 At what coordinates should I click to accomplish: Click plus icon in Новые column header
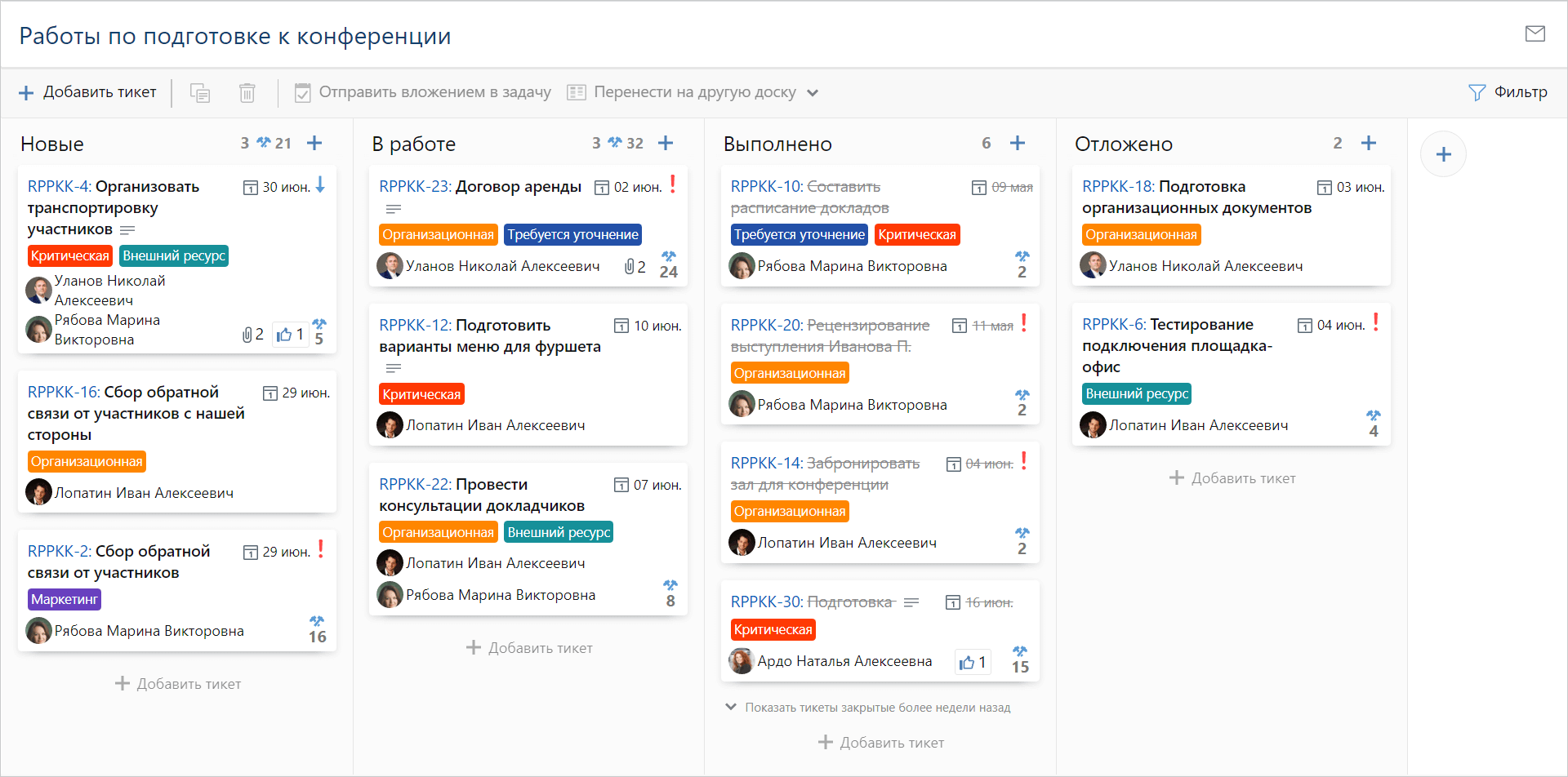point(314,144)
